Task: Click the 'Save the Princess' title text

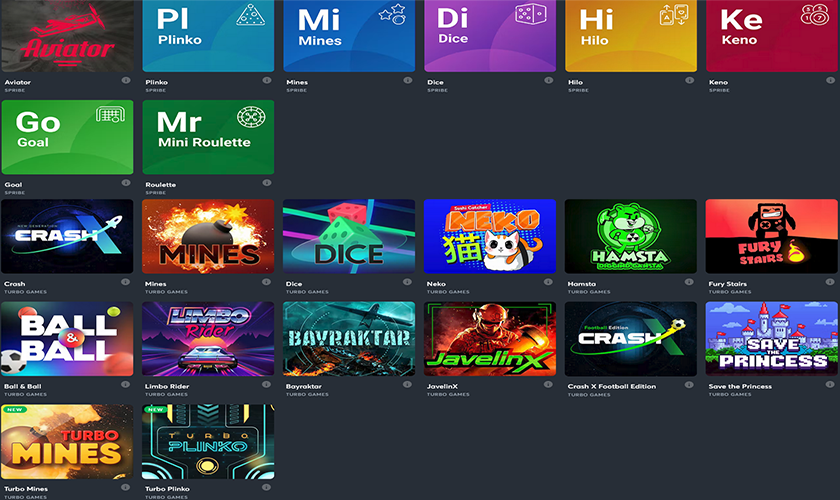Action: [x=740, y=386]
